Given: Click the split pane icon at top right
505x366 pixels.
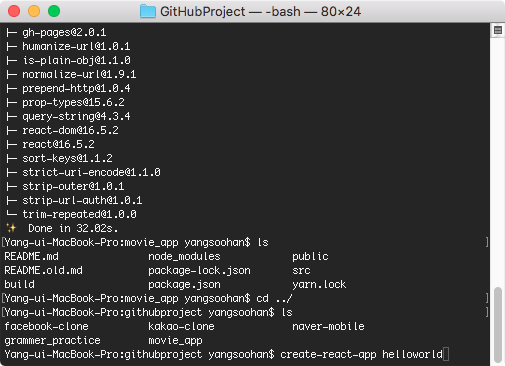Looking at the screenshot, I should (x=498, y=30).
